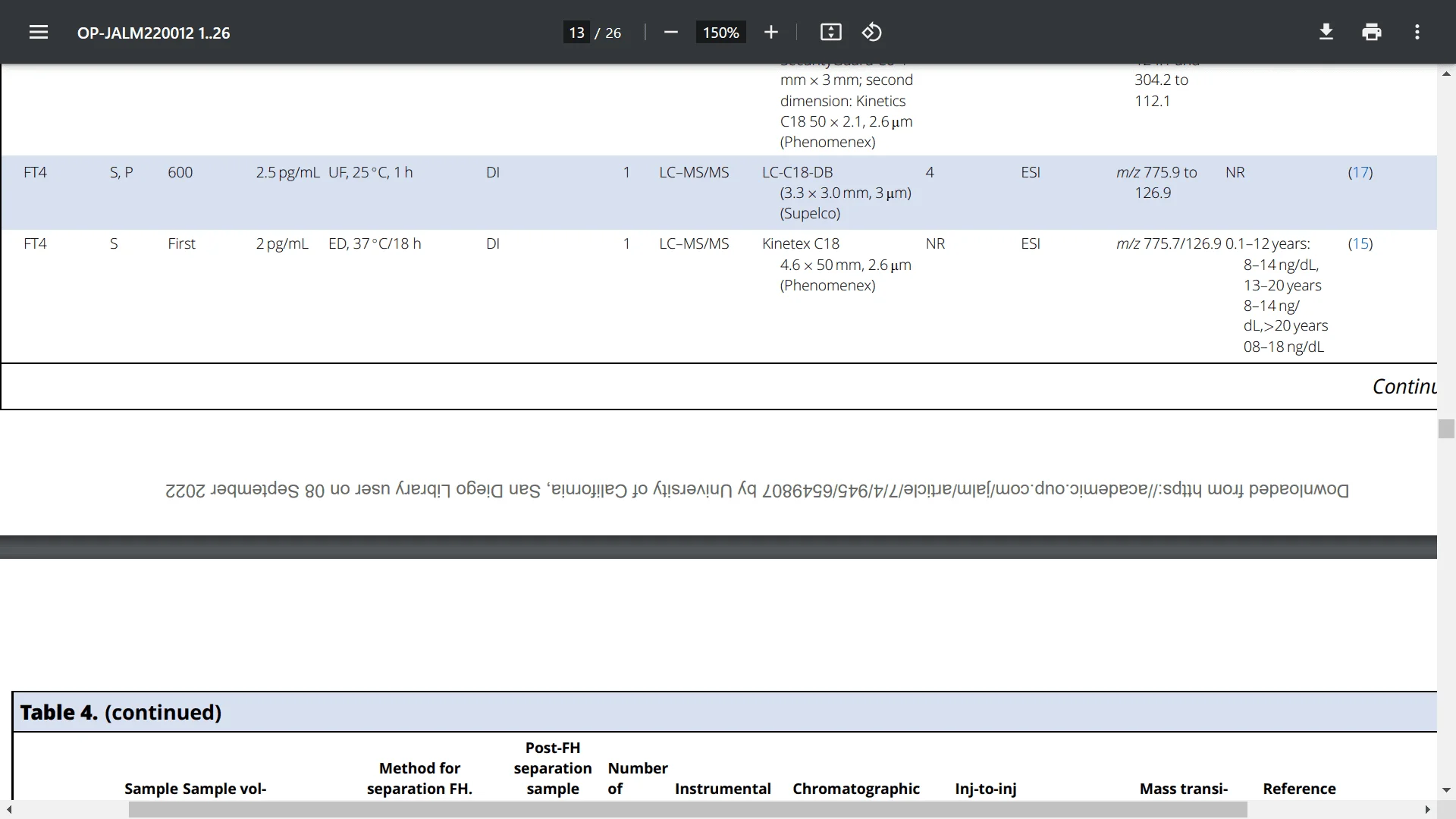The width and height of the screenshot is (1456, 819).
Task: Open reference link (17)
Action: coord(1360,172)
